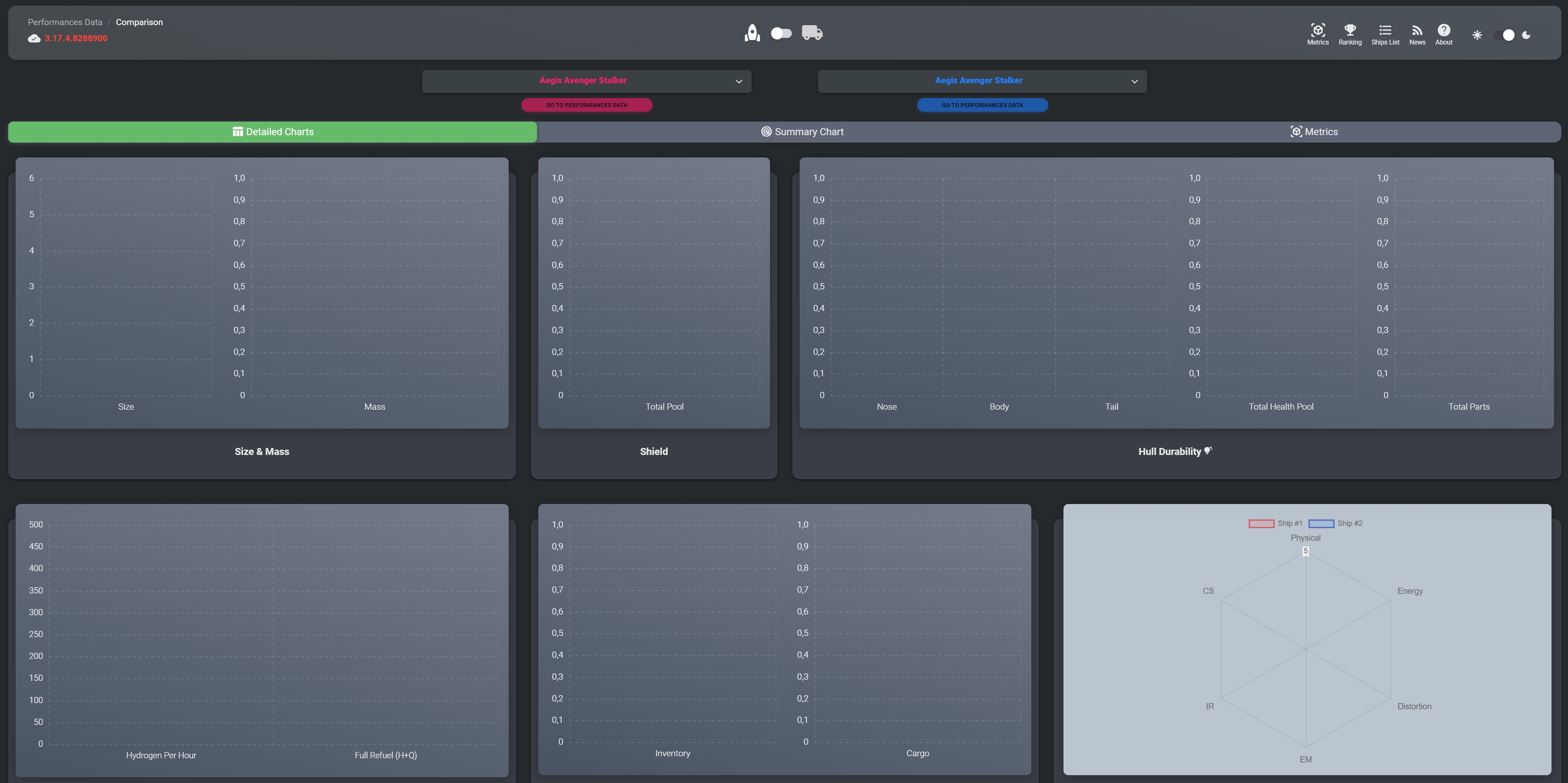Open the About help icon
The height and width of the screenshot is (783, 1568).
(x=1443, y=34)
